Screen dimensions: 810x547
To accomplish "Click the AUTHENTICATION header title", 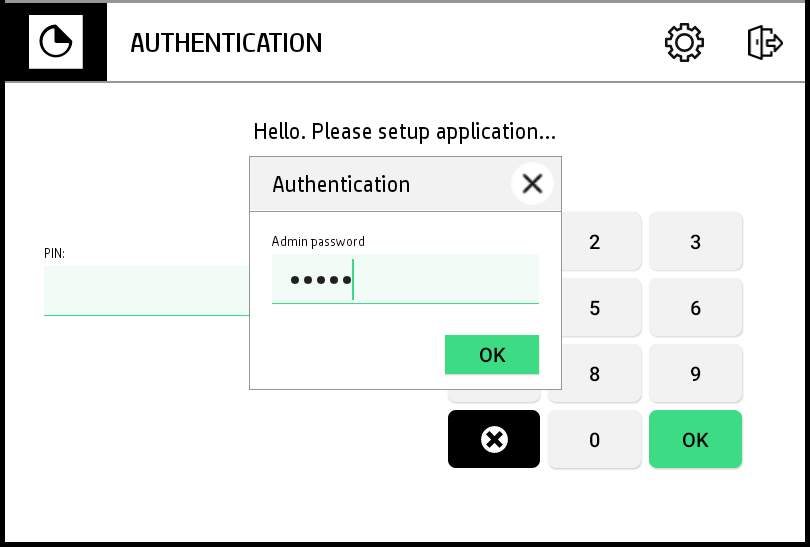I will (x=226, y=43).
